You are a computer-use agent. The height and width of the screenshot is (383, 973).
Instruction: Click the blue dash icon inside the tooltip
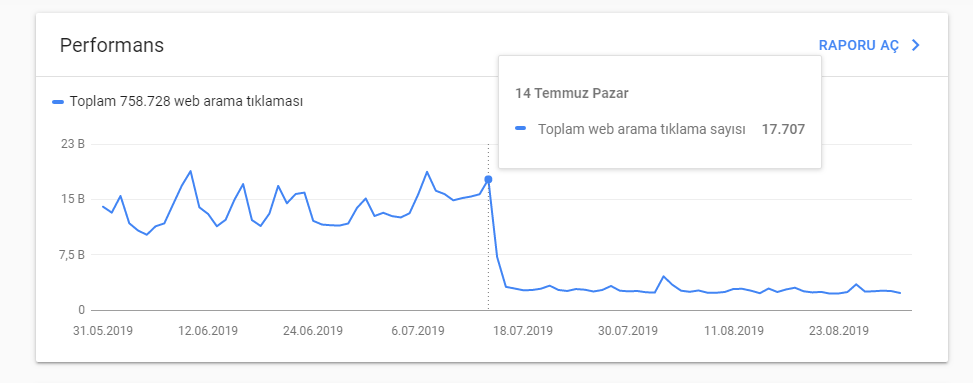[x=521, y=128]
